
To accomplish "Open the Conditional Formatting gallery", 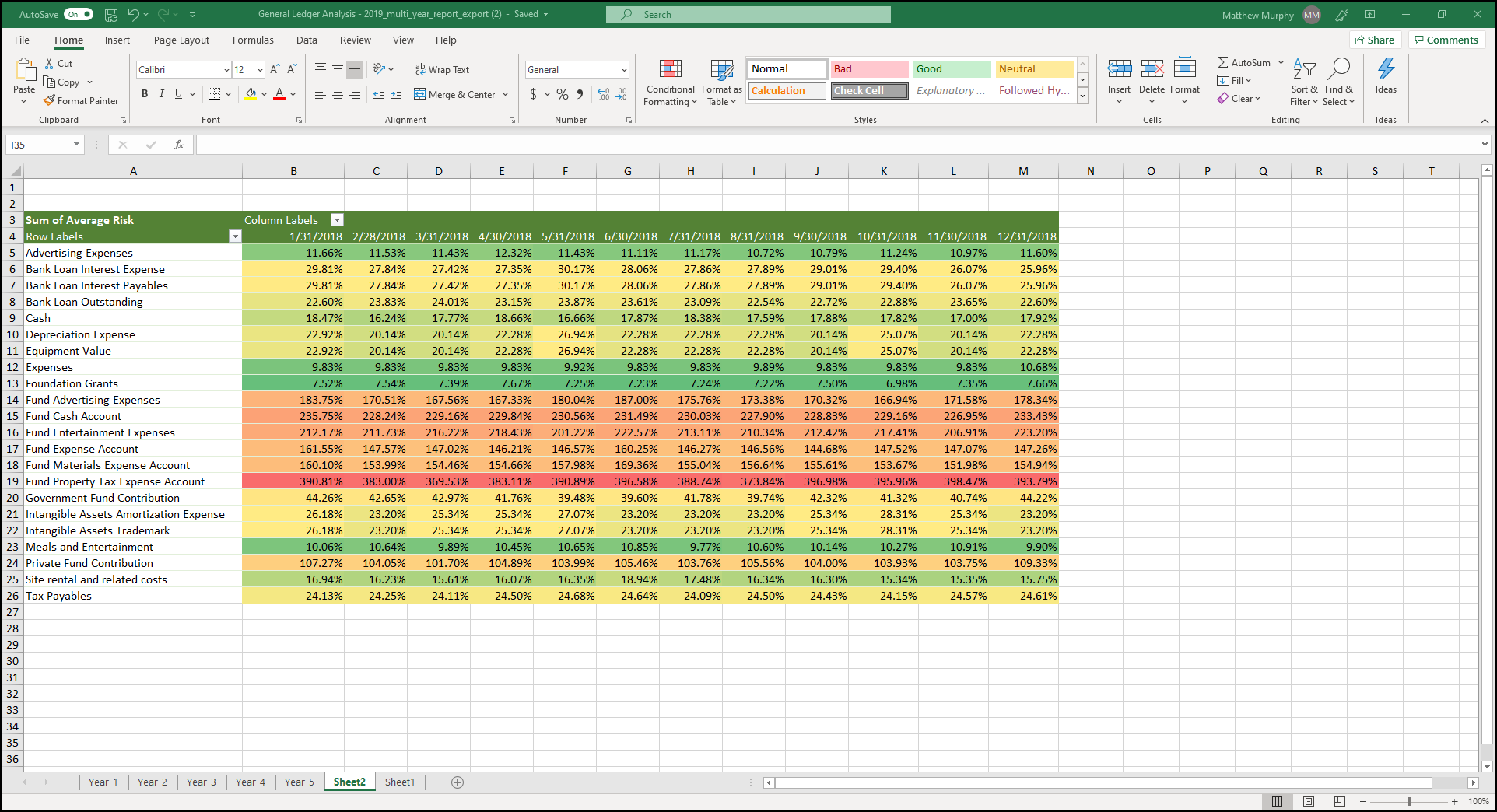I will [x=670, y=82].
